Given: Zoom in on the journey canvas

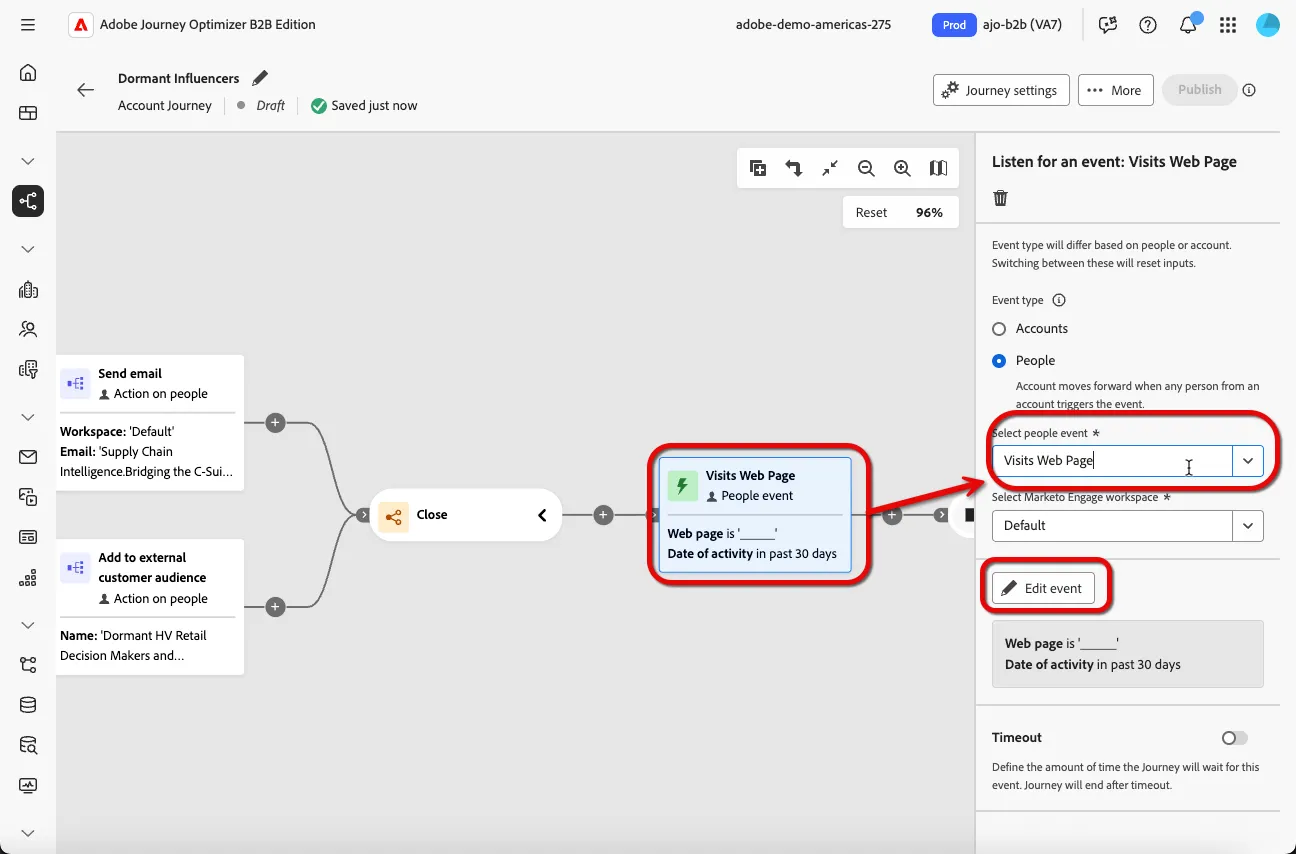Looking at the screenshot, I should pos(902,169).
